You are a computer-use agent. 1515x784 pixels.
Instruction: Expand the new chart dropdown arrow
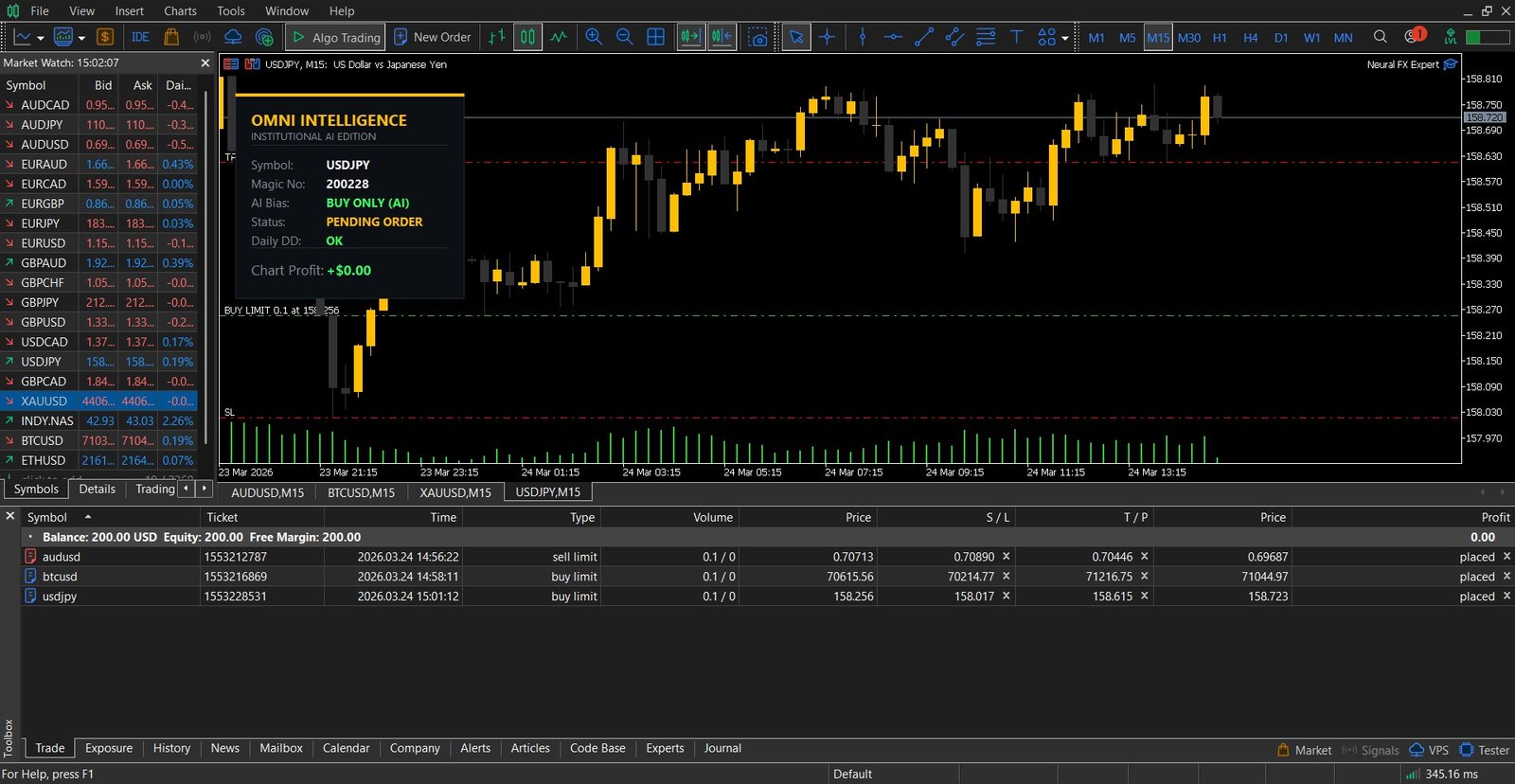pos(40,38)
